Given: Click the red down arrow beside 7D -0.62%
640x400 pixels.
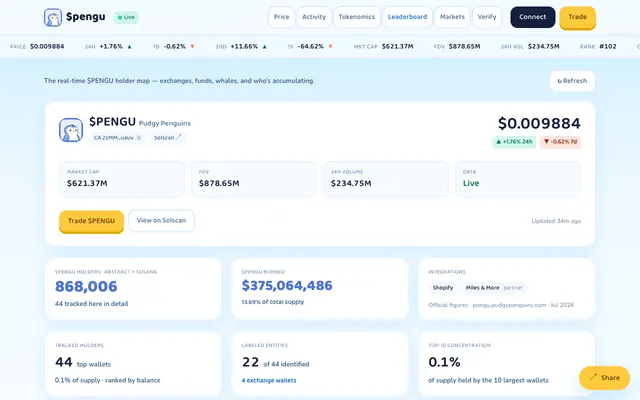Looking at the screenshot, I should 192,47.
